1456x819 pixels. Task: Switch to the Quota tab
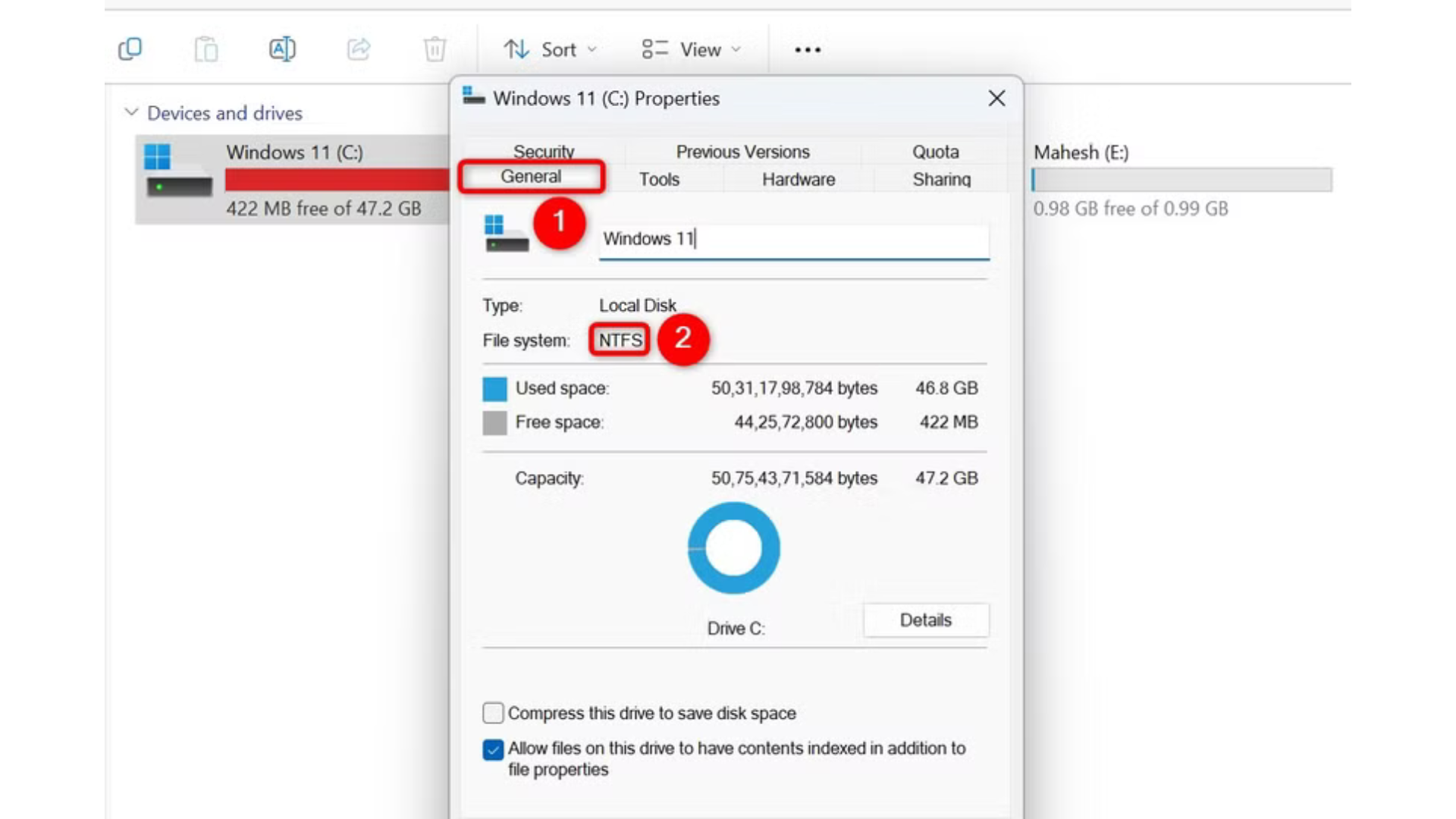pyautogui.click(x=935, y=152)
